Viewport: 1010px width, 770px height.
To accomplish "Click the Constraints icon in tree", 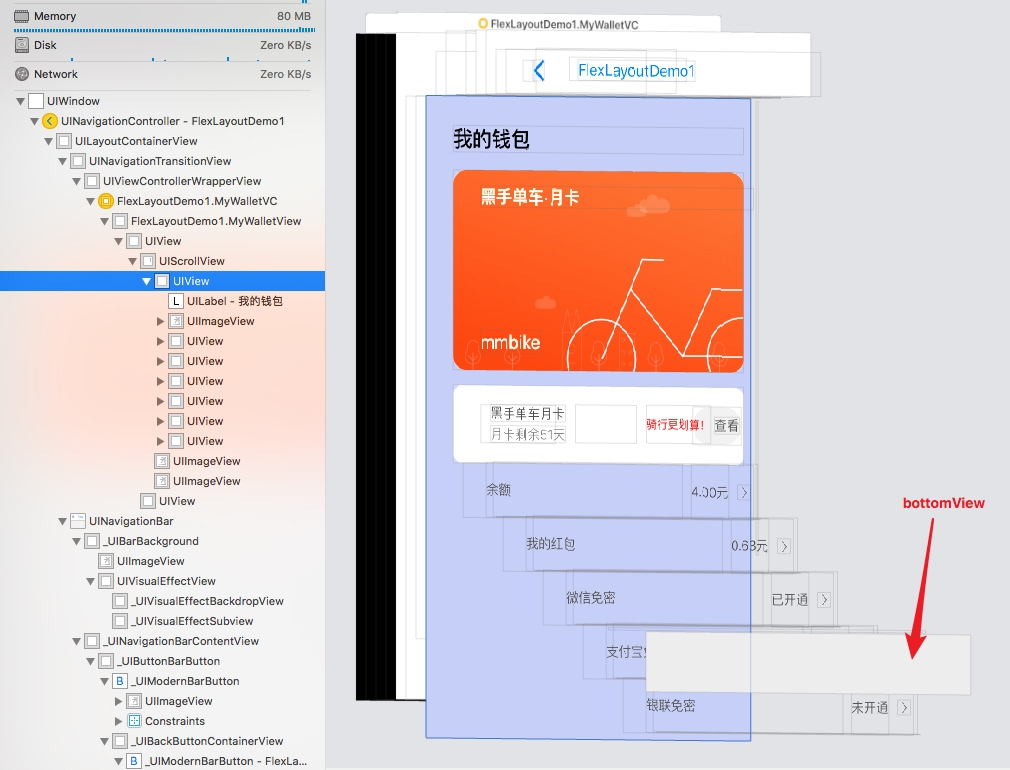I will 134,721.
